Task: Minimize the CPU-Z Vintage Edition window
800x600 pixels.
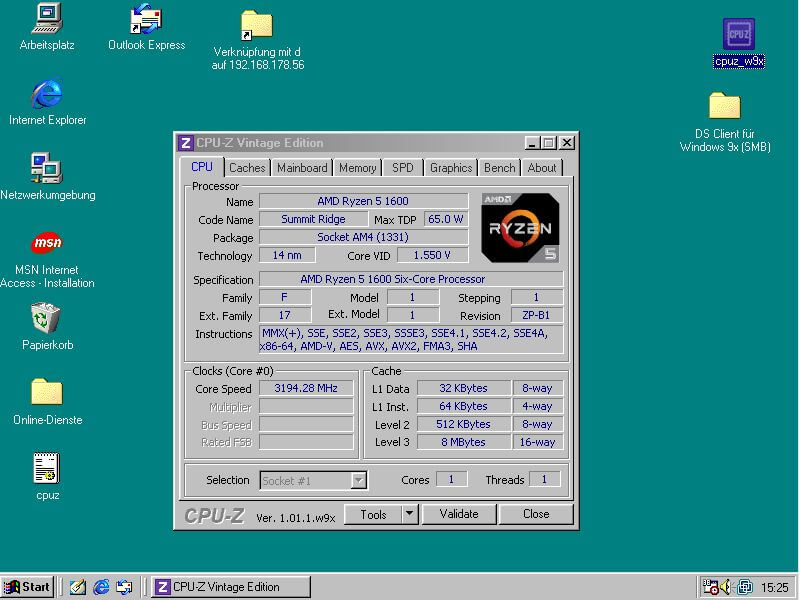Action: coord(532,143)
